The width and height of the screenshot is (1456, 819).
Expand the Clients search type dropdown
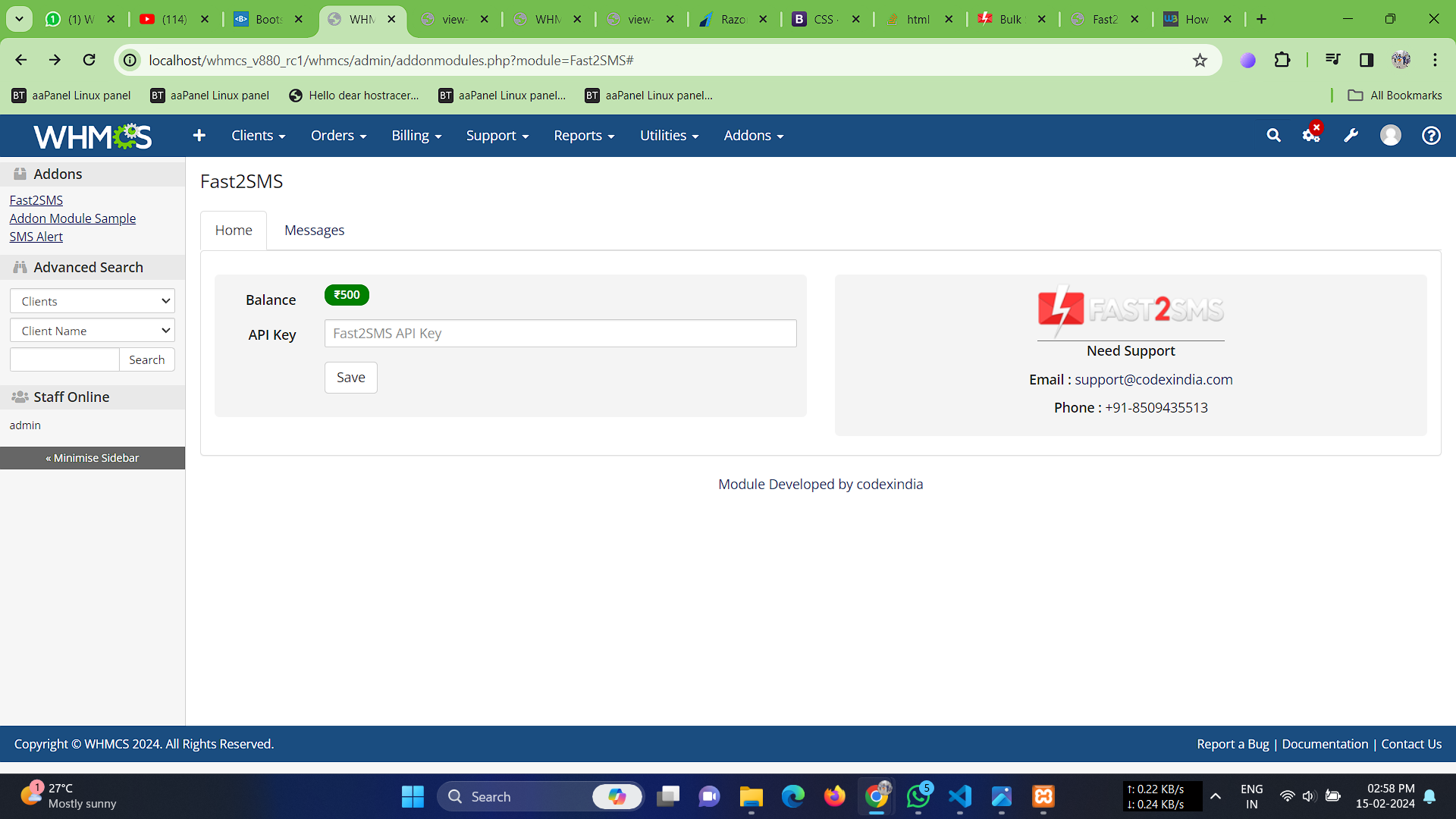pos(93,301)
